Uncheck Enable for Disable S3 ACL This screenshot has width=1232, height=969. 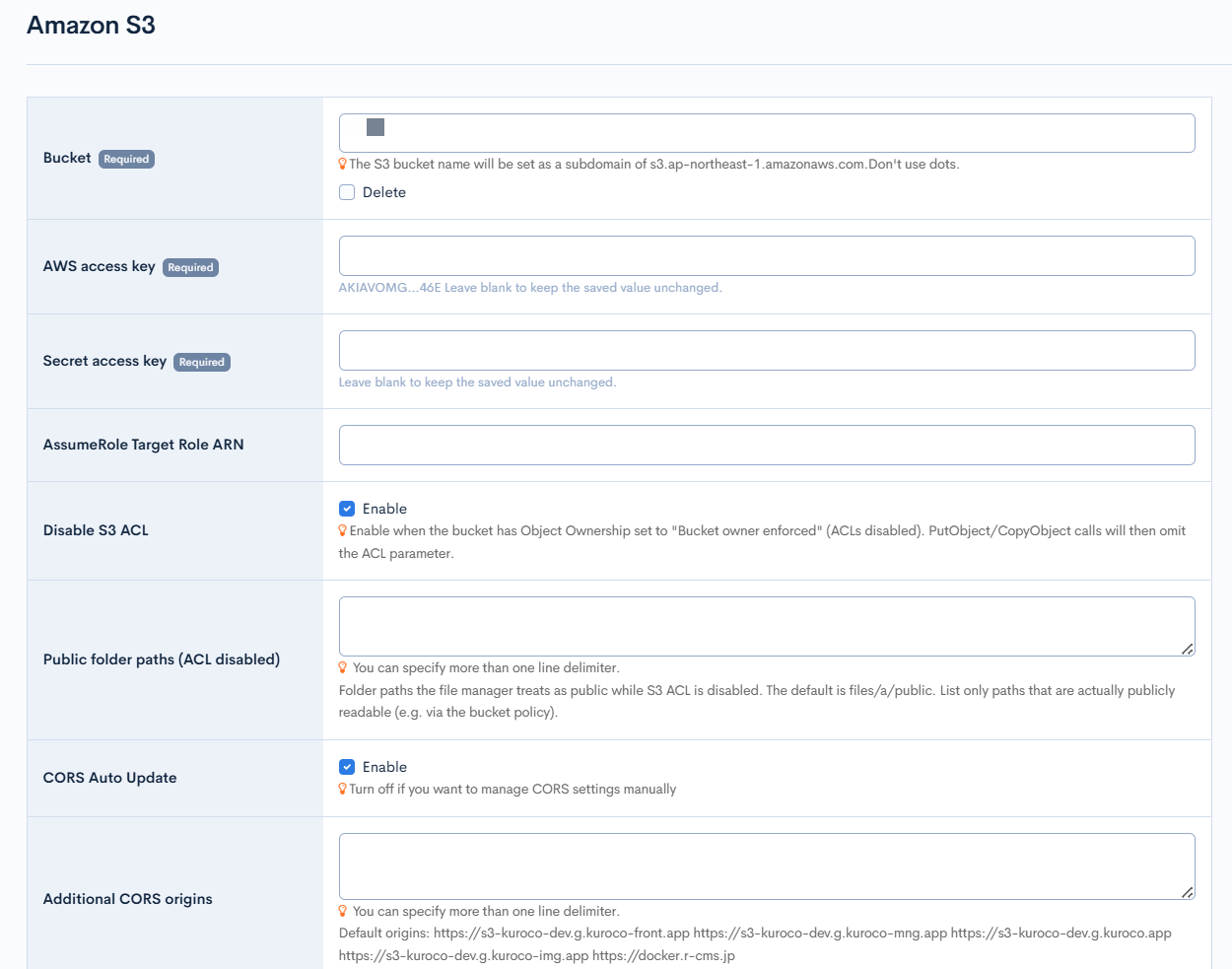point(347,509)
